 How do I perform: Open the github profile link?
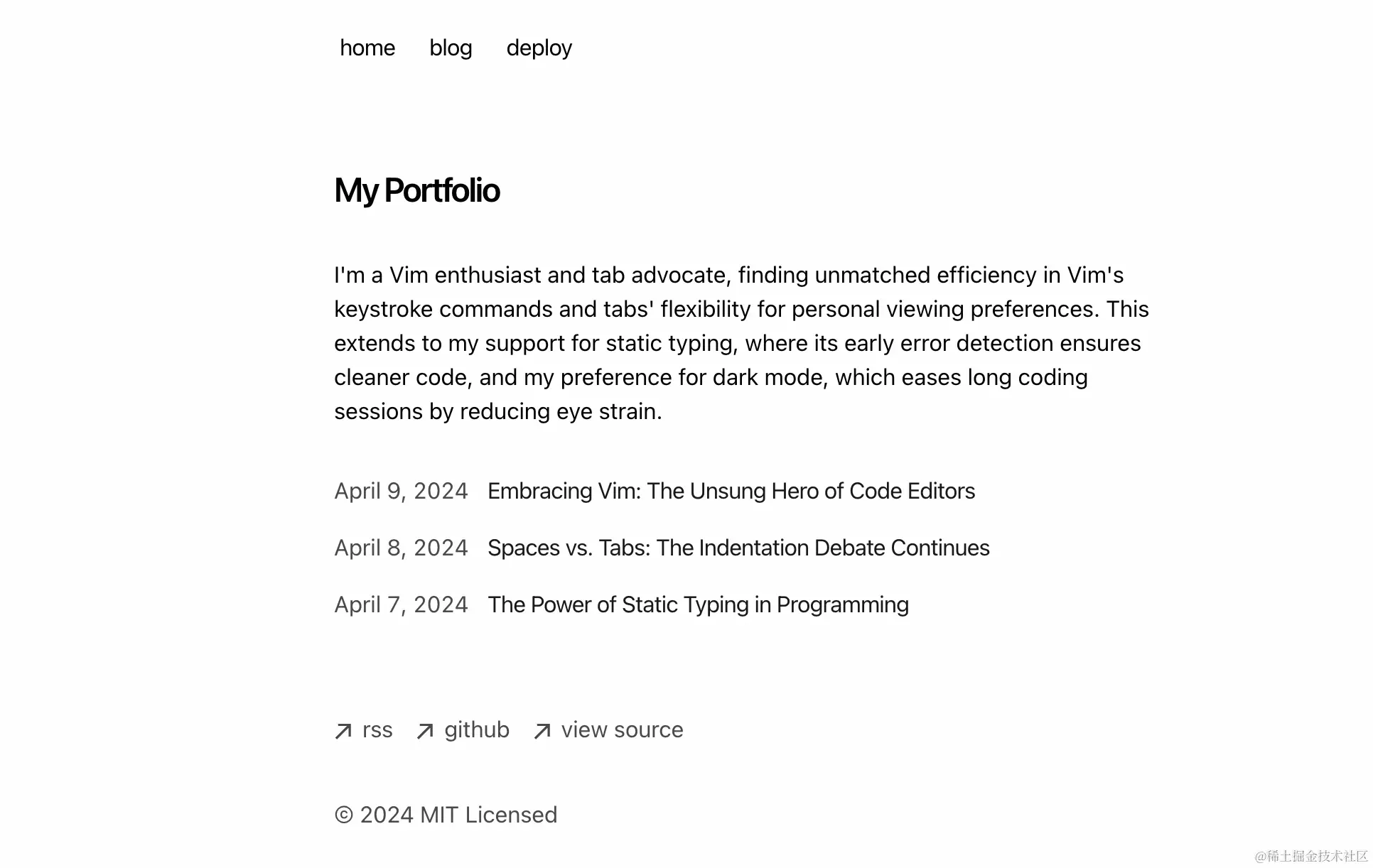coord(476,729)
